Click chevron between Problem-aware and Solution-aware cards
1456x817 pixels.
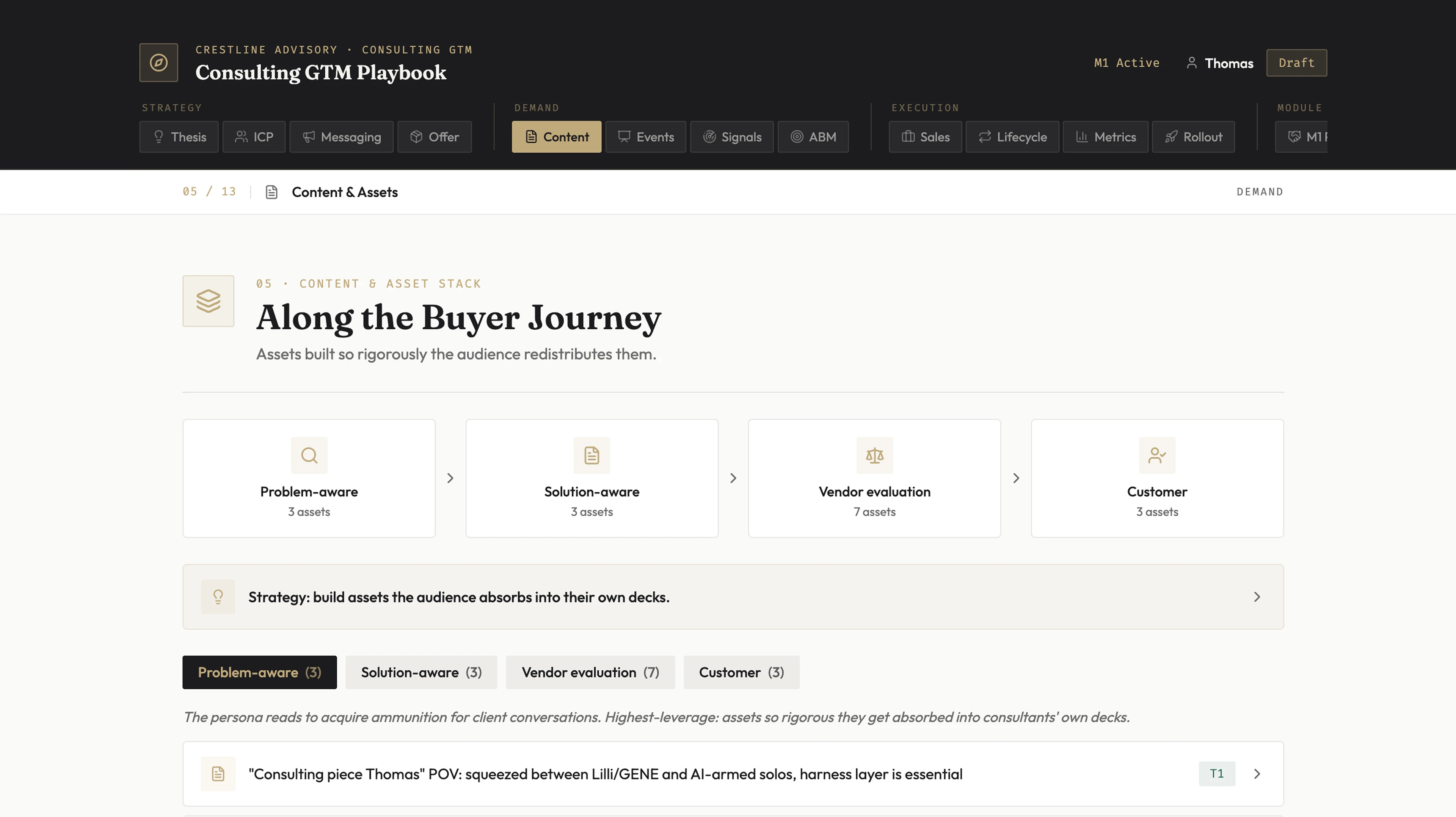coord(450,479)
